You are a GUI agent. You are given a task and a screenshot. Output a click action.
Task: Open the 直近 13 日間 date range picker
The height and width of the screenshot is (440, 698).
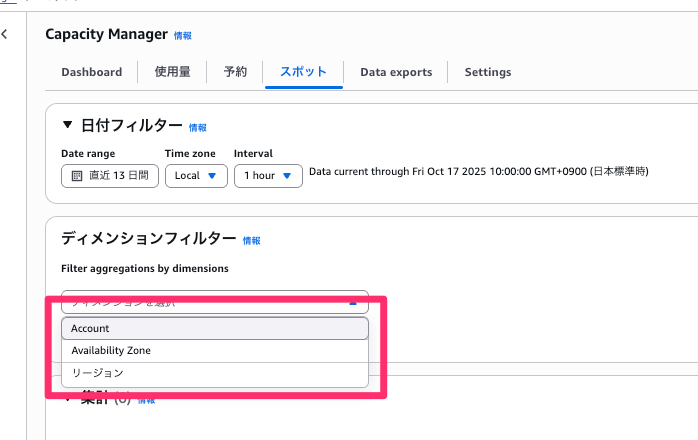109,175
